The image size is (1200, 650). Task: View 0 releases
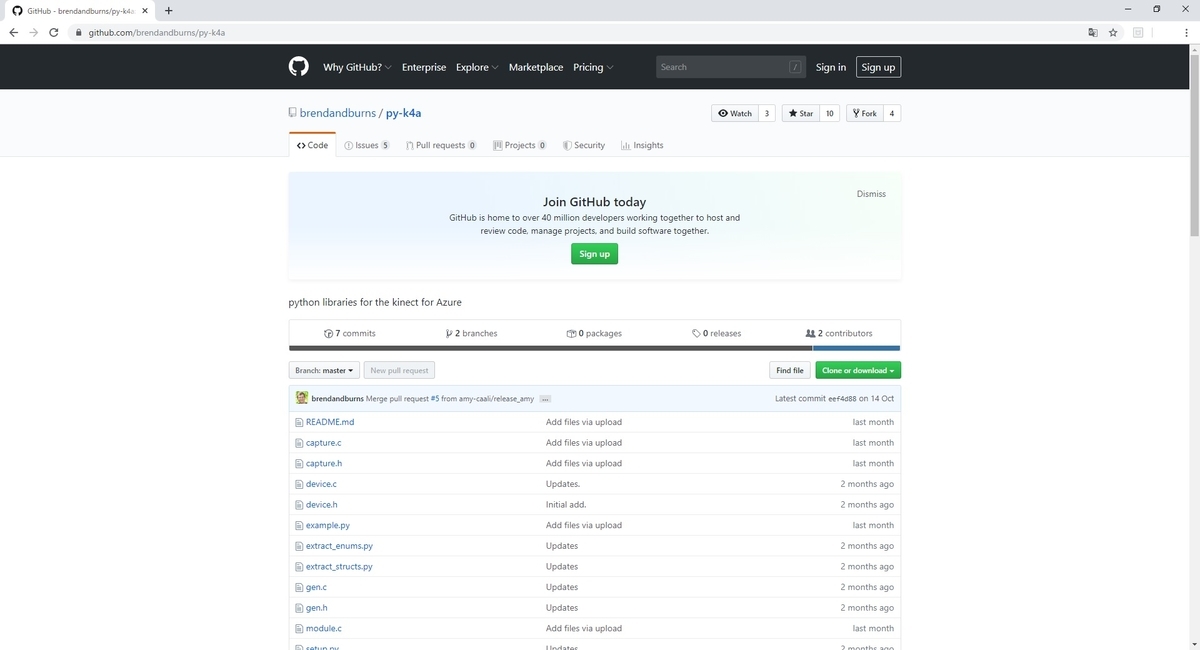pyautogui.click(x=717, y=333)
